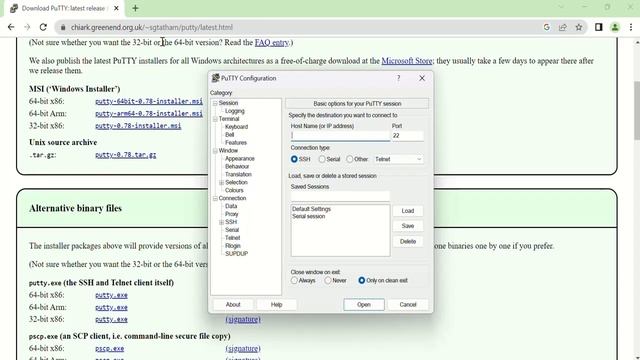The height and width of the screenshot is (360, 640).
Task: Open a new browser tab
Action: [x=135, y=8]
